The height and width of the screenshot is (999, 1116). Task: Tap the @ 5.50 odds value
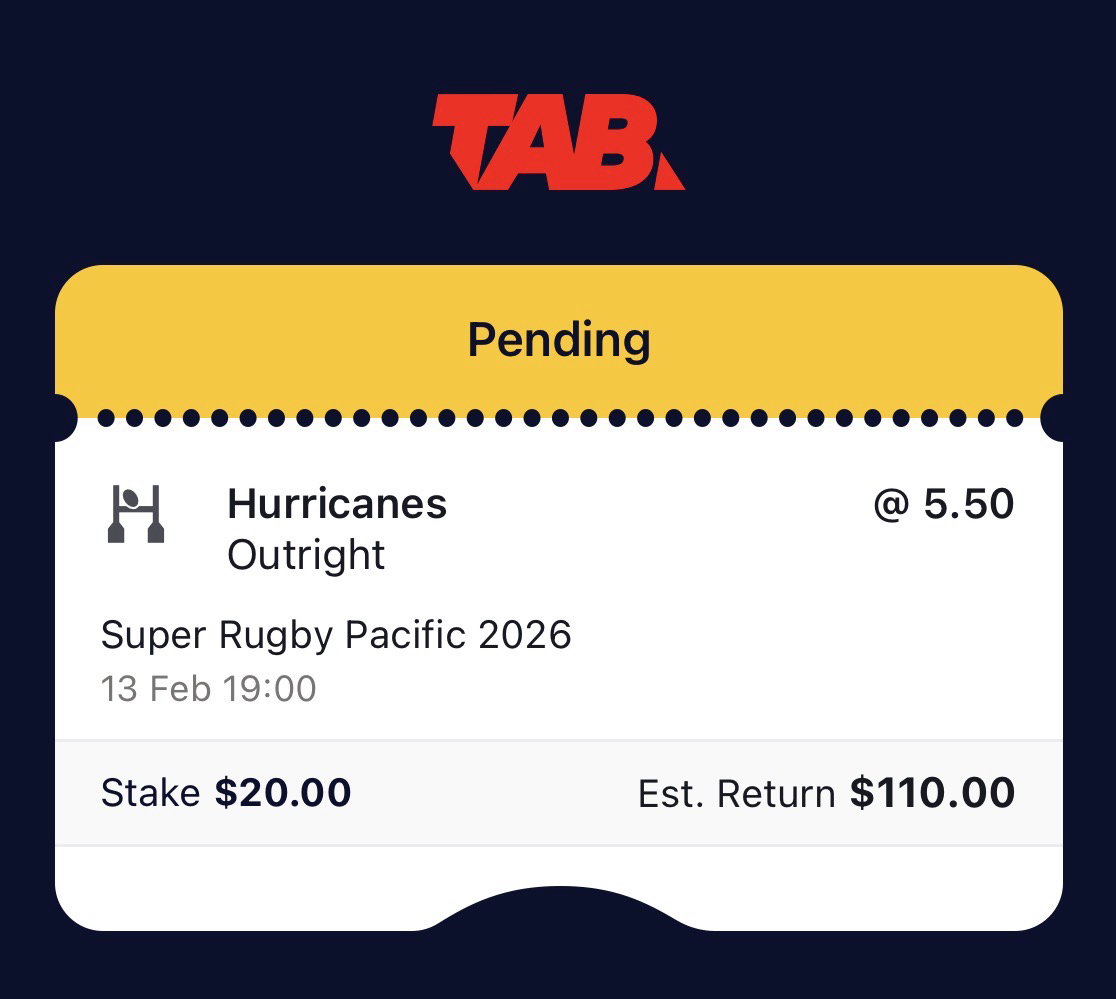pyautogui.click(x=943, y=504)
